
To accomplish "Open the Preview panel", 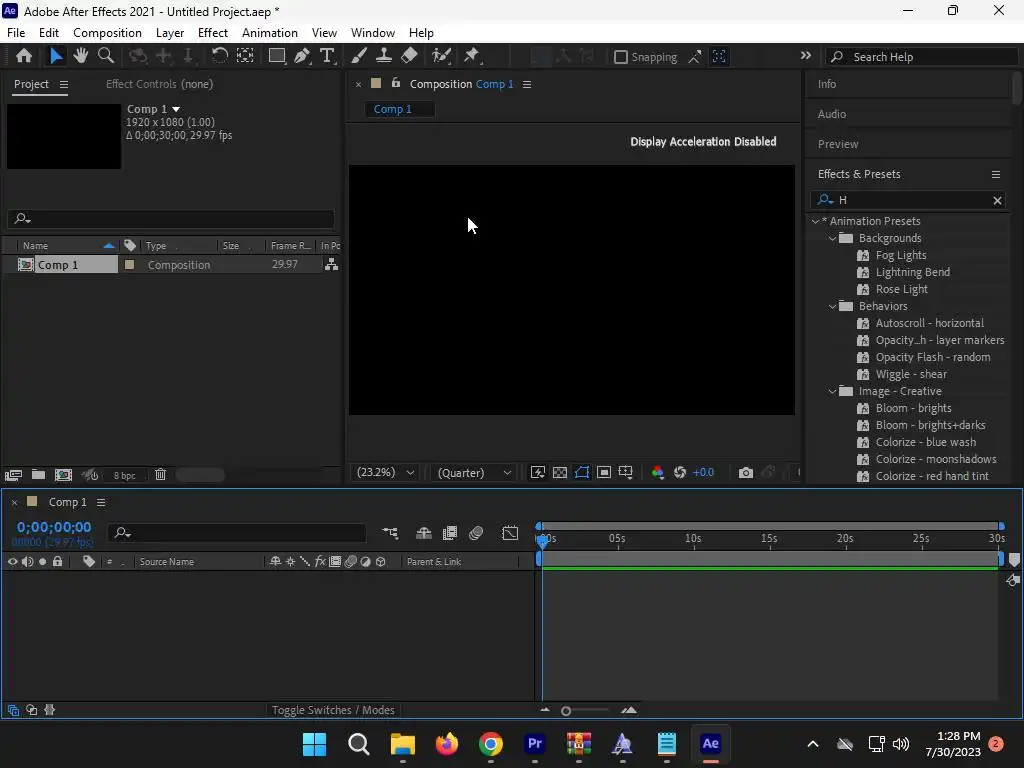I will coord(838,144).
